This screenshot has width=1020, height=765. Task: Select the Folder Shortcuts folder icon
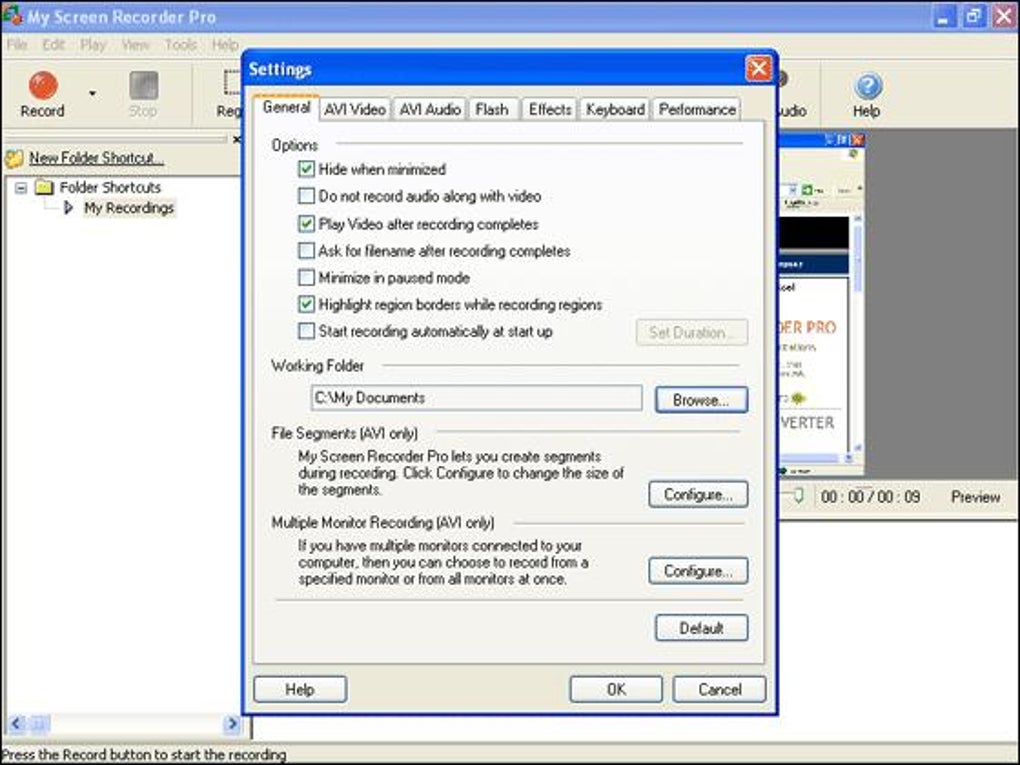[44, 187]
